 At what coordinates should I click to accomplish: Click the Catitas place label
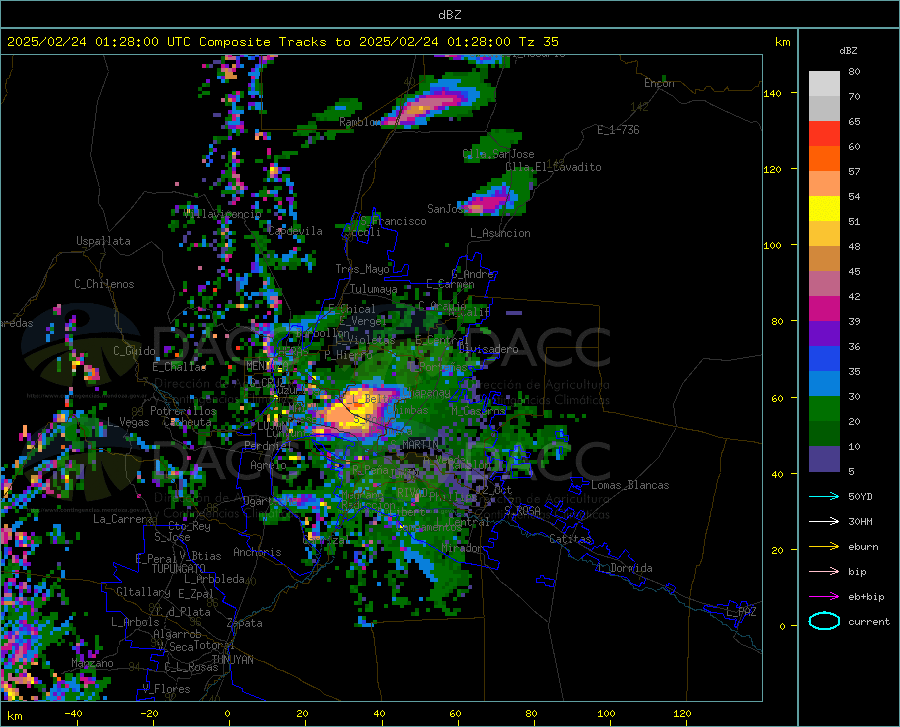570,539
